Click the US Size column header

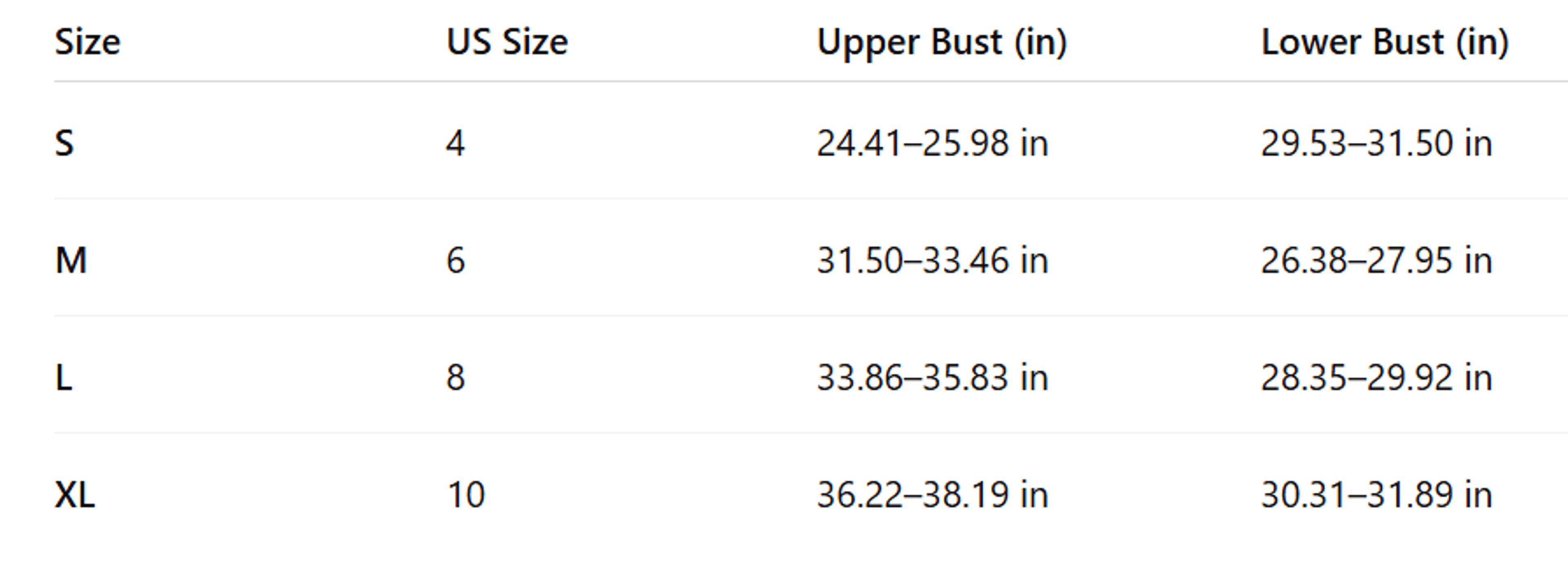(507, 42)
